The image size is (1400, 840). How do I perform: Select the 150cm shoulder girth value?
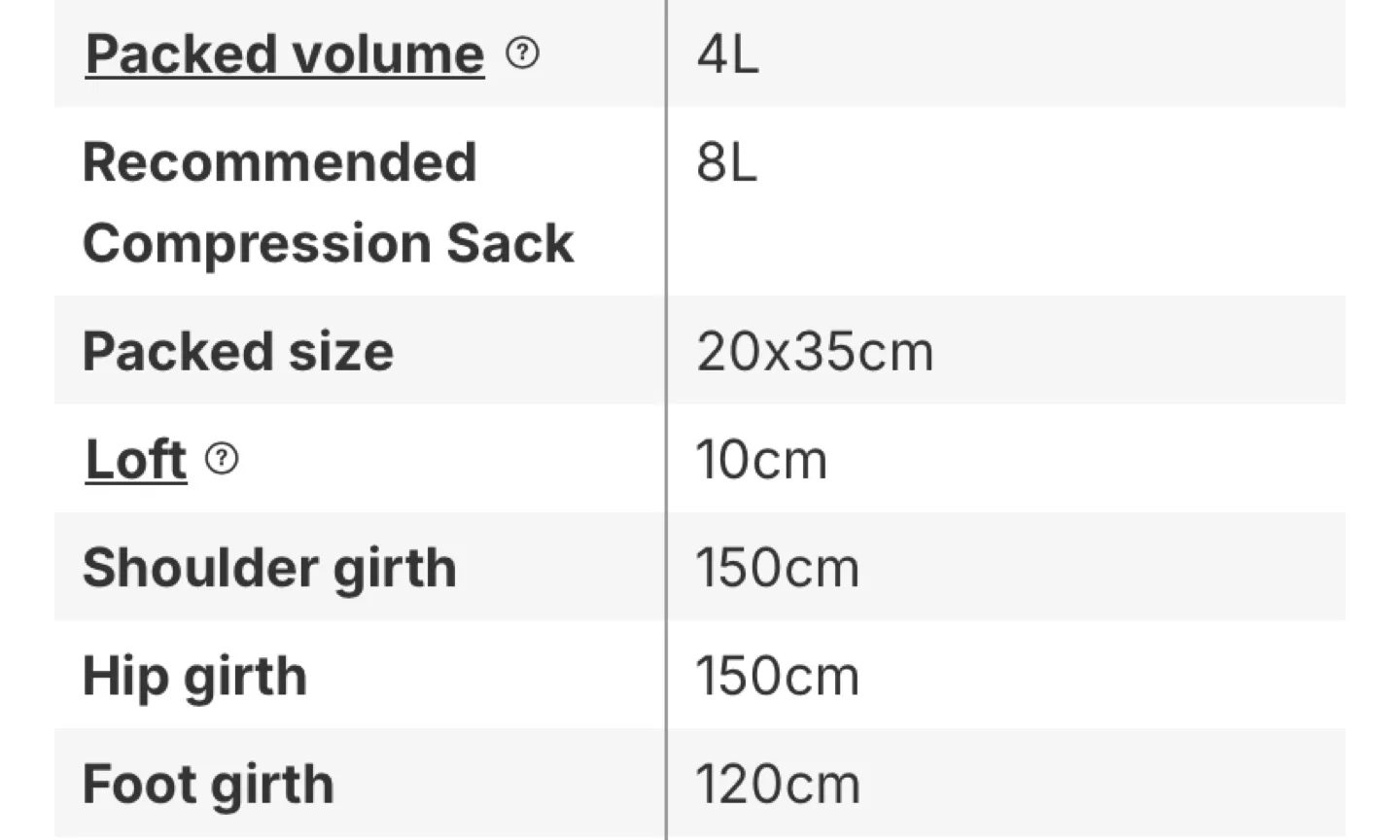click(778, 566)
